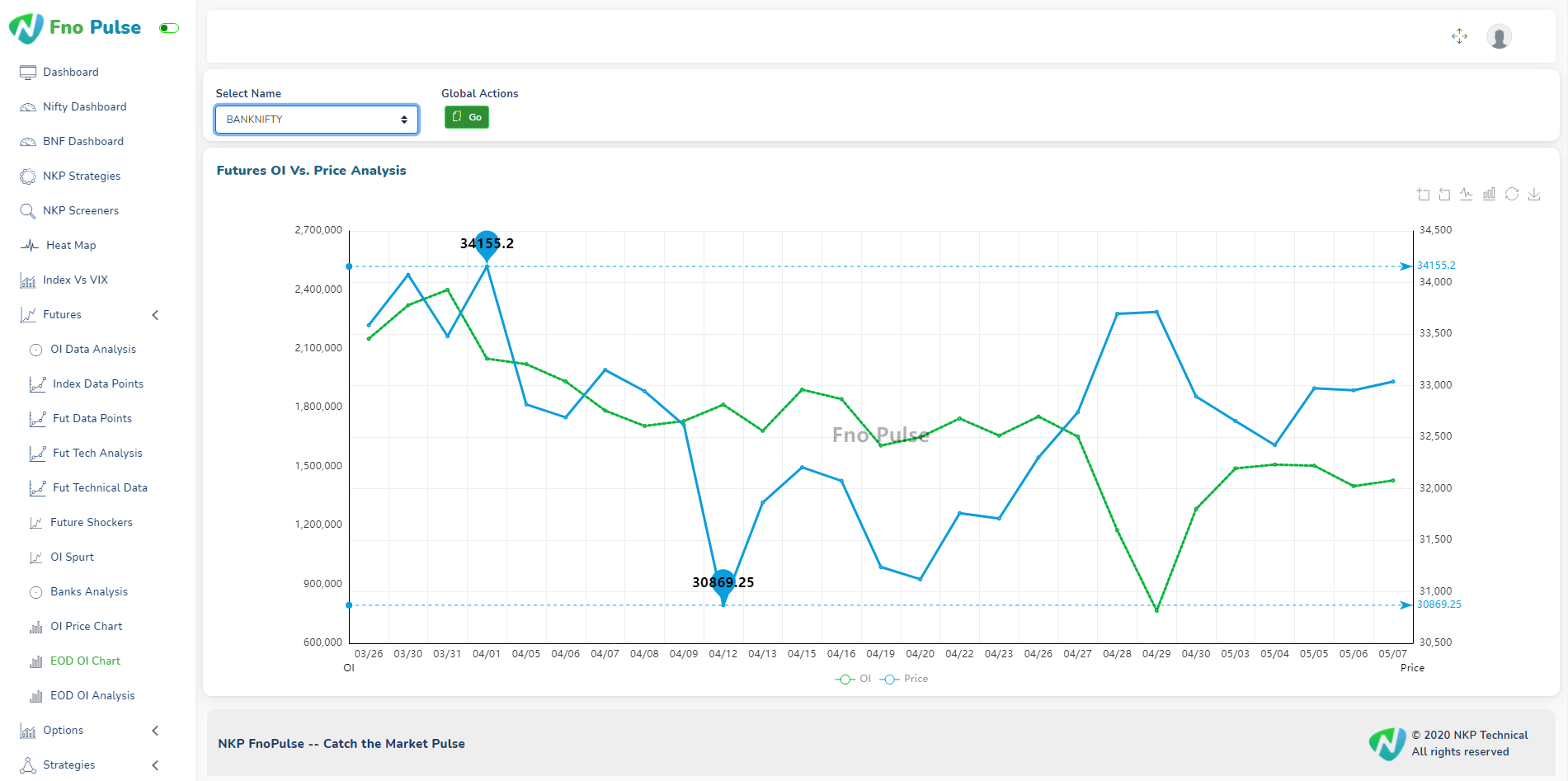
Task: Download chart as image
Action: pos(1534,194)
